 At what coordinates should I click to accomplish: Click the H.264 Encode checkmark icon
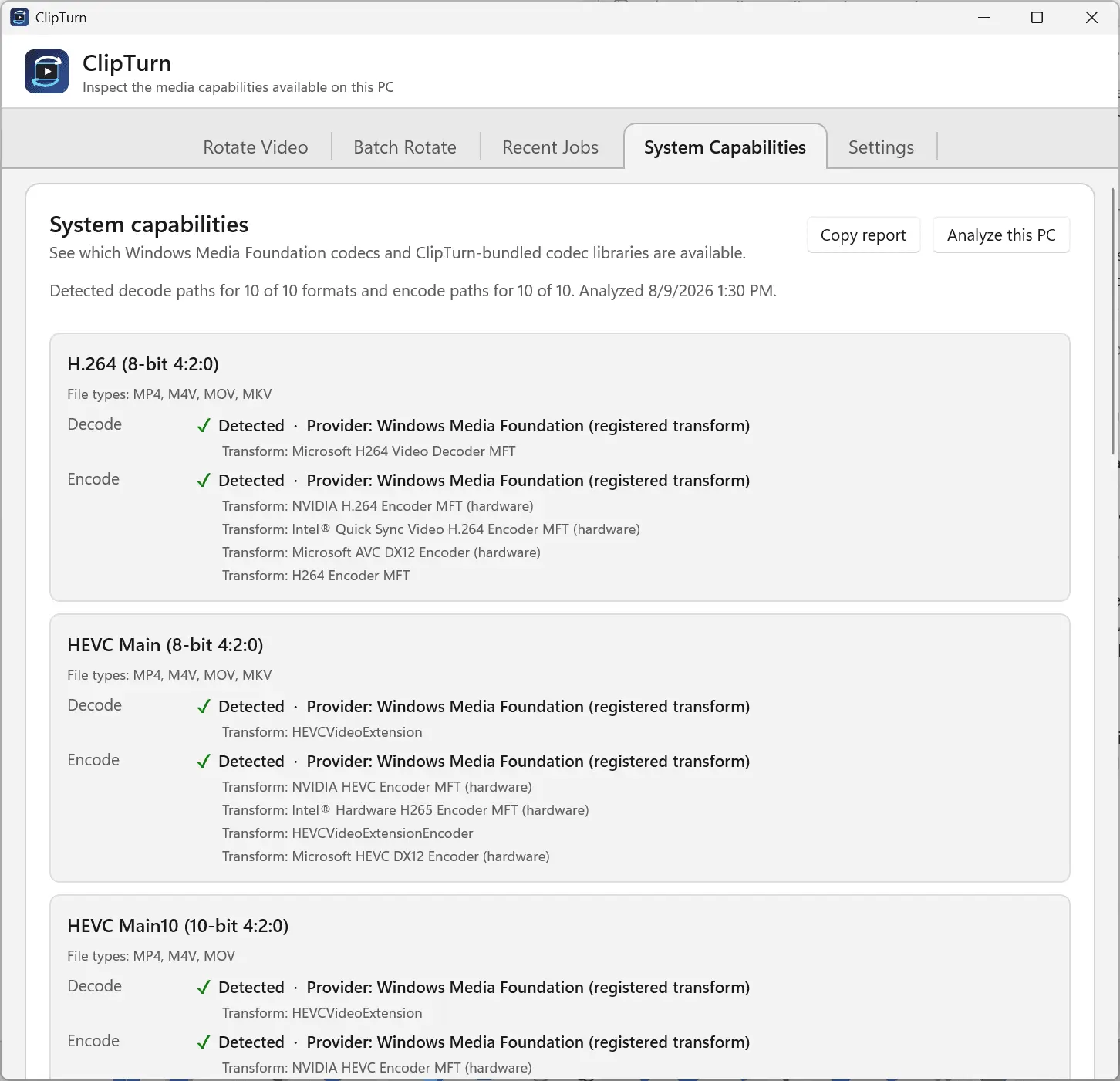point(204,481)
